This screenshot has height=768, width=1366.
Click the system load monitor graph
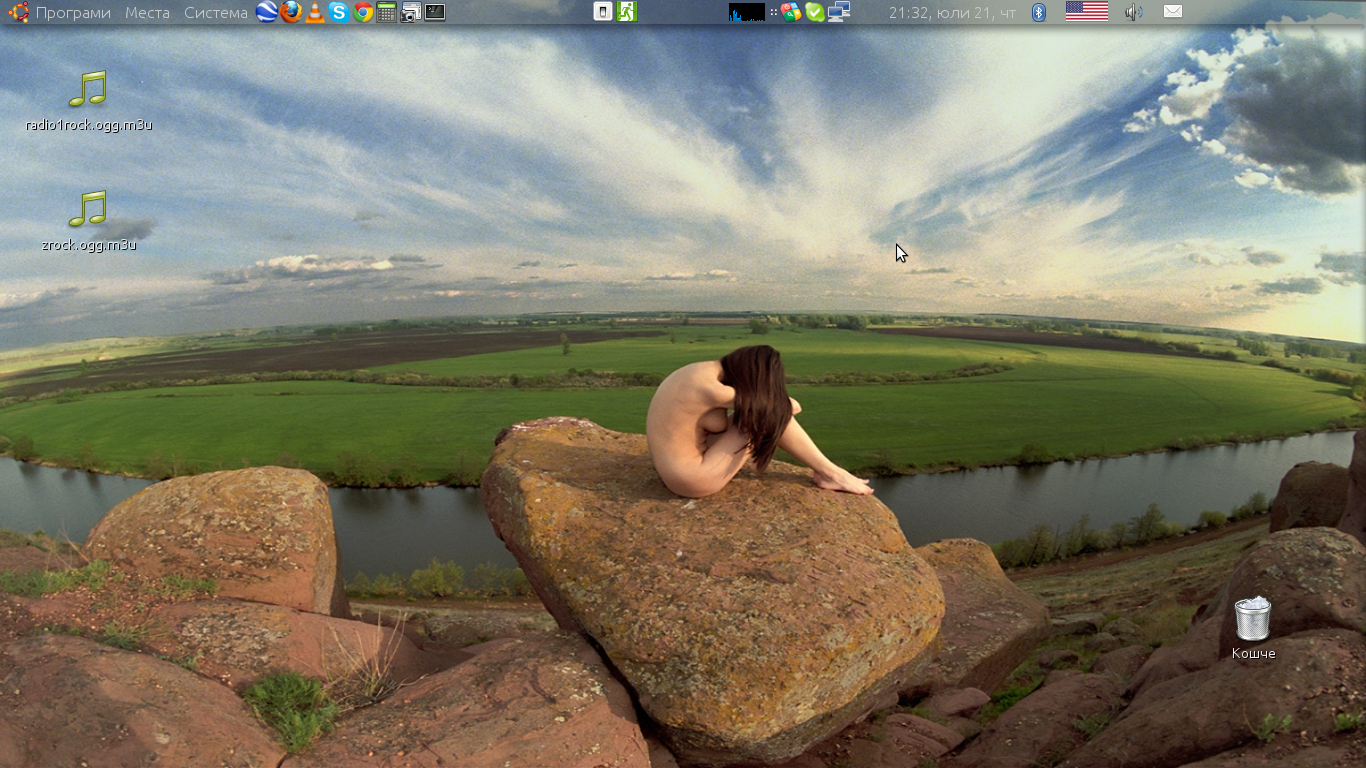(747, 12)
